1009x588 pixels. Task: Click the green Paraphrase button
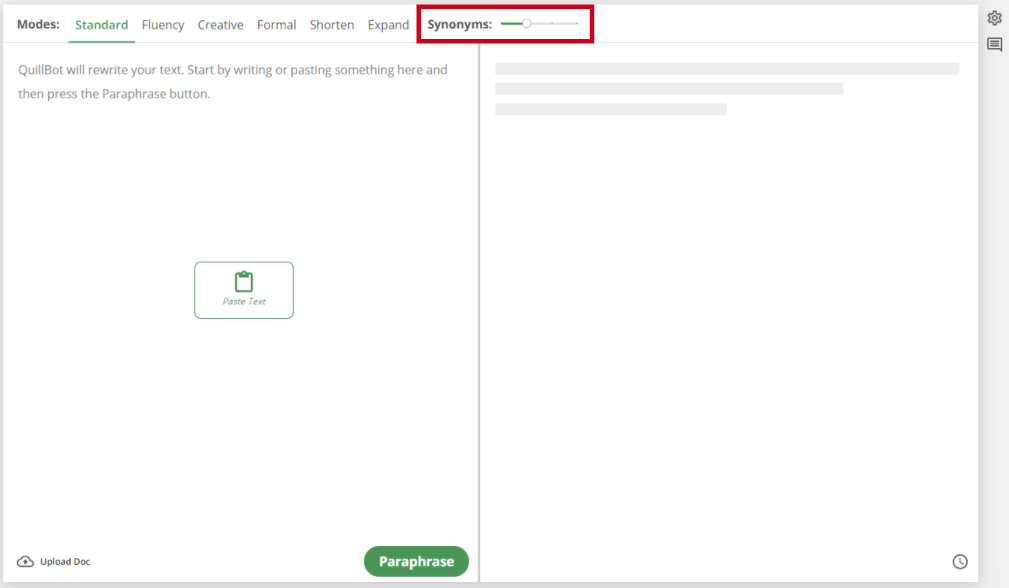point(416,561)
